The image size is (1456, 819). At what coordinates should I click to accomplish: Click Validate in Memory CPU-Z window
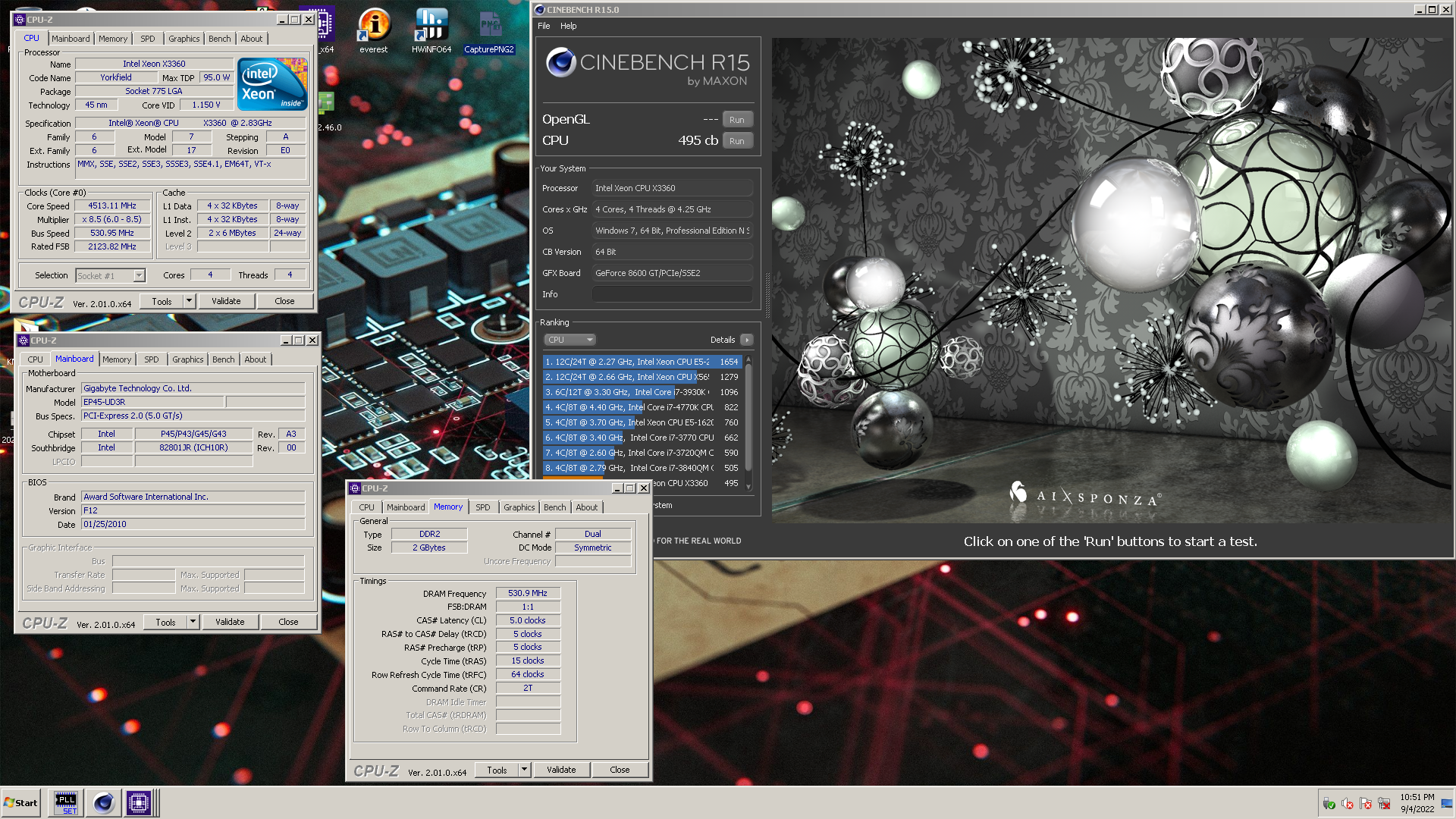561,770
